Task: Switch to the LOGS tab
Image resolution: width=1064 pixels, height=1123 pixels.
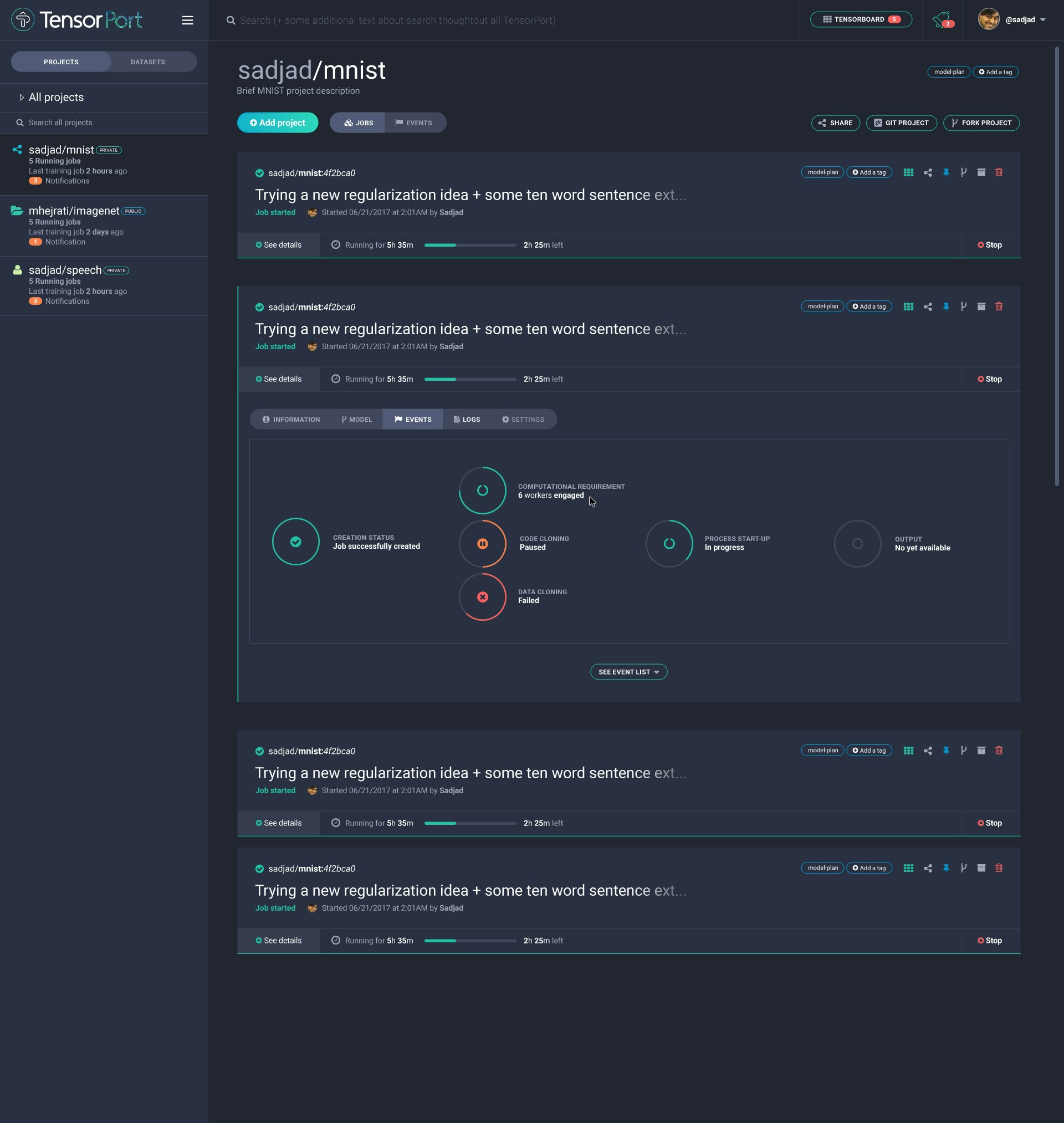Action: click(x=467, y=419)
